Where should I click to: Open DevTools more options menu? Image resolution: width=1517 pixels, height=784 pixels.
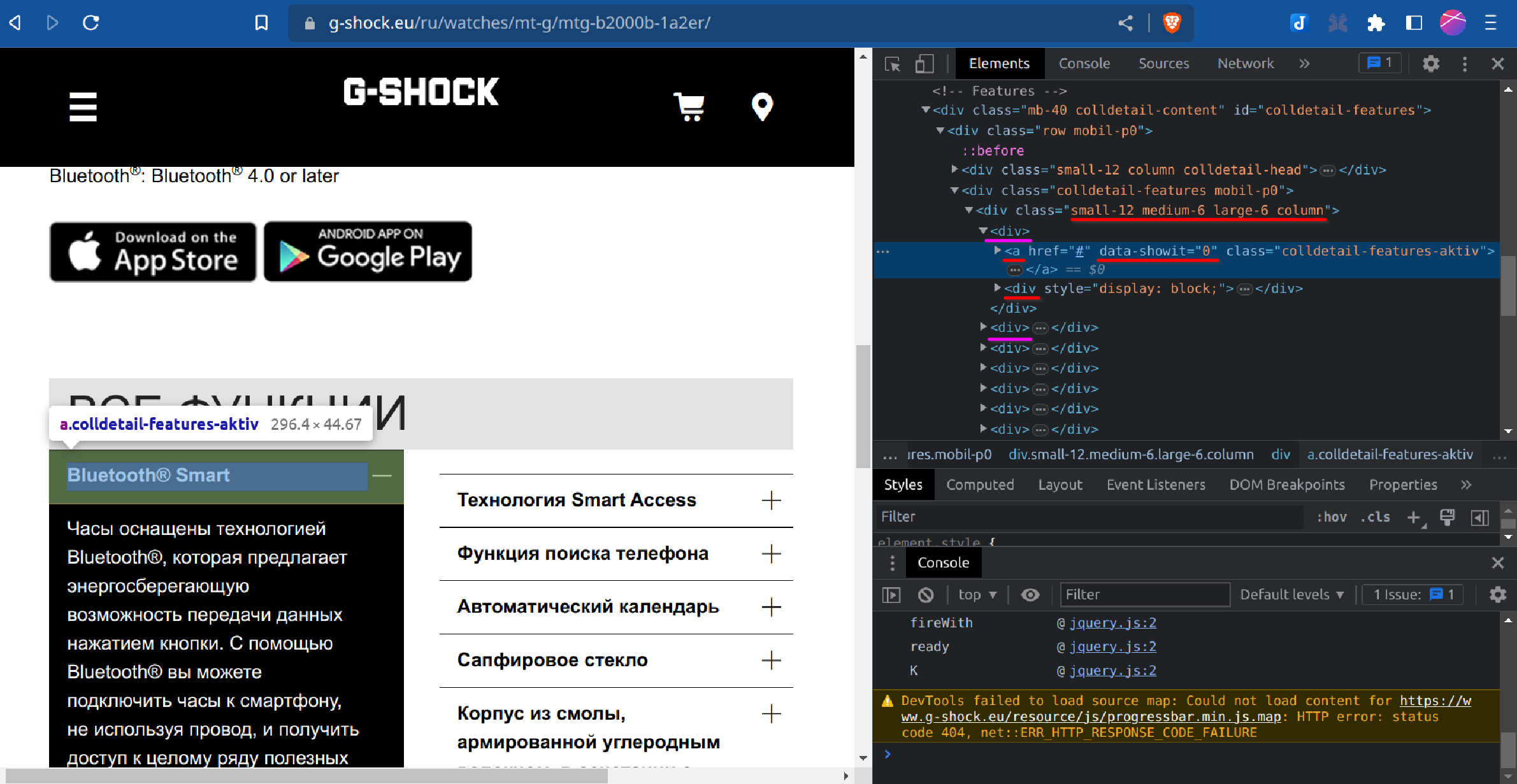(1465, 64)
